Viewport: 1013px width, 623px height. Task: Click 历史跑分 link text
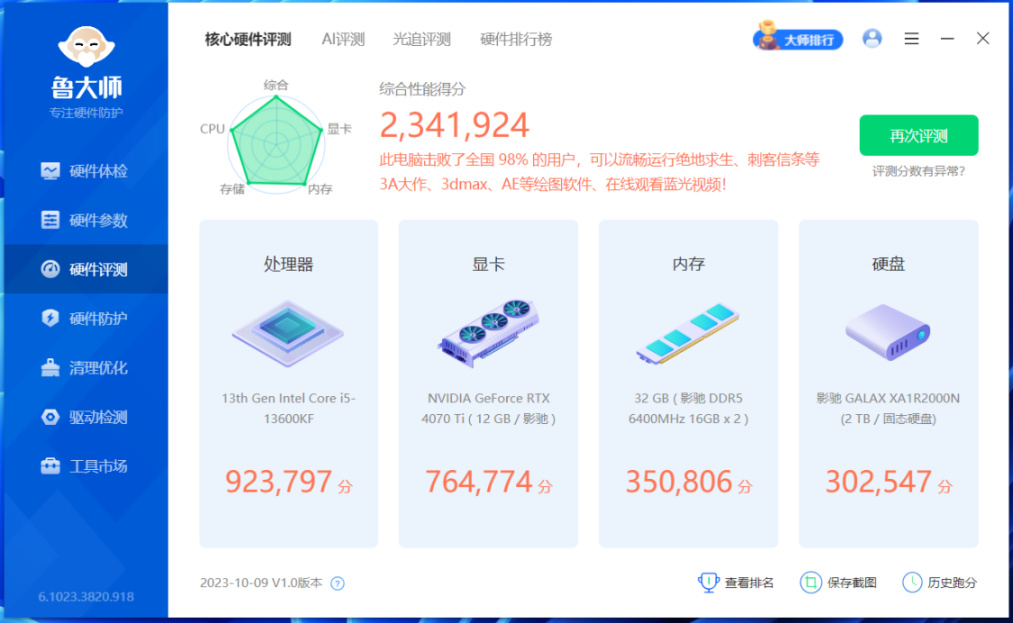pyautogui.click(x=952, y=583)
